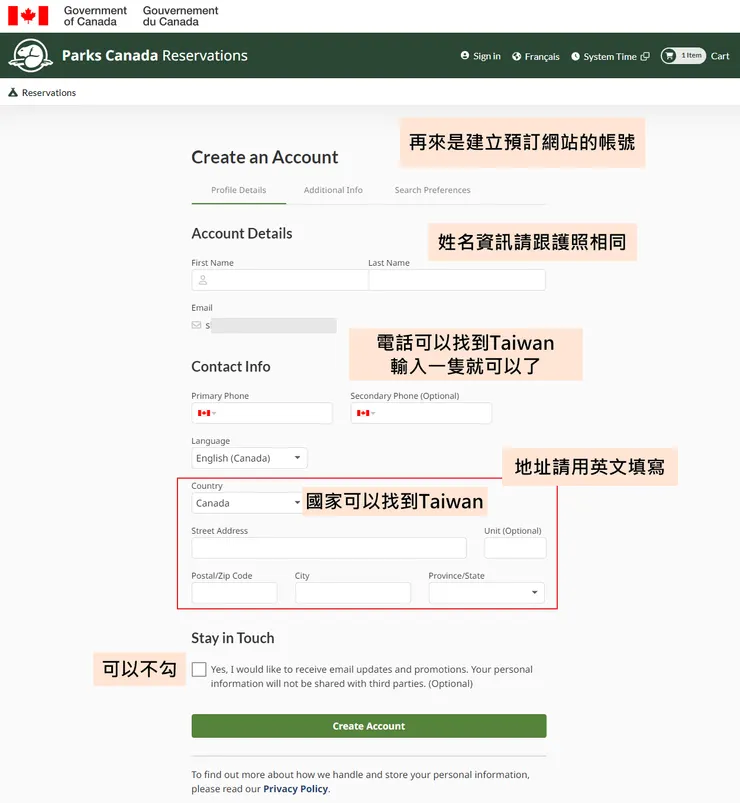
Task: Focus the Unit (Optional) input field
Action: 515,548
